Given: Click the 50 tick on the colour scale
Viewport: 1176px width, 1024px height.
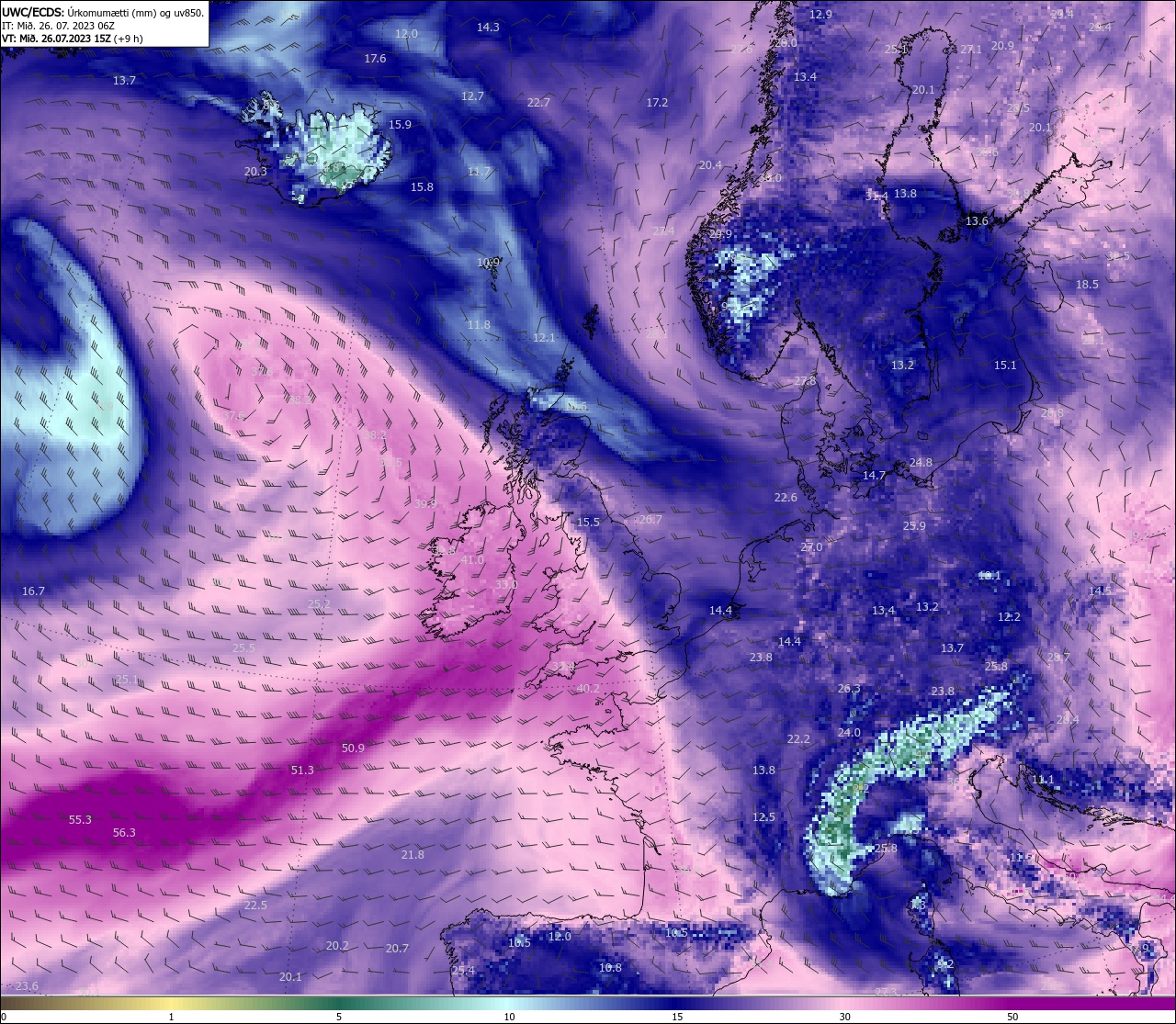Looking at the screenshot, I should [1012, 1017].
